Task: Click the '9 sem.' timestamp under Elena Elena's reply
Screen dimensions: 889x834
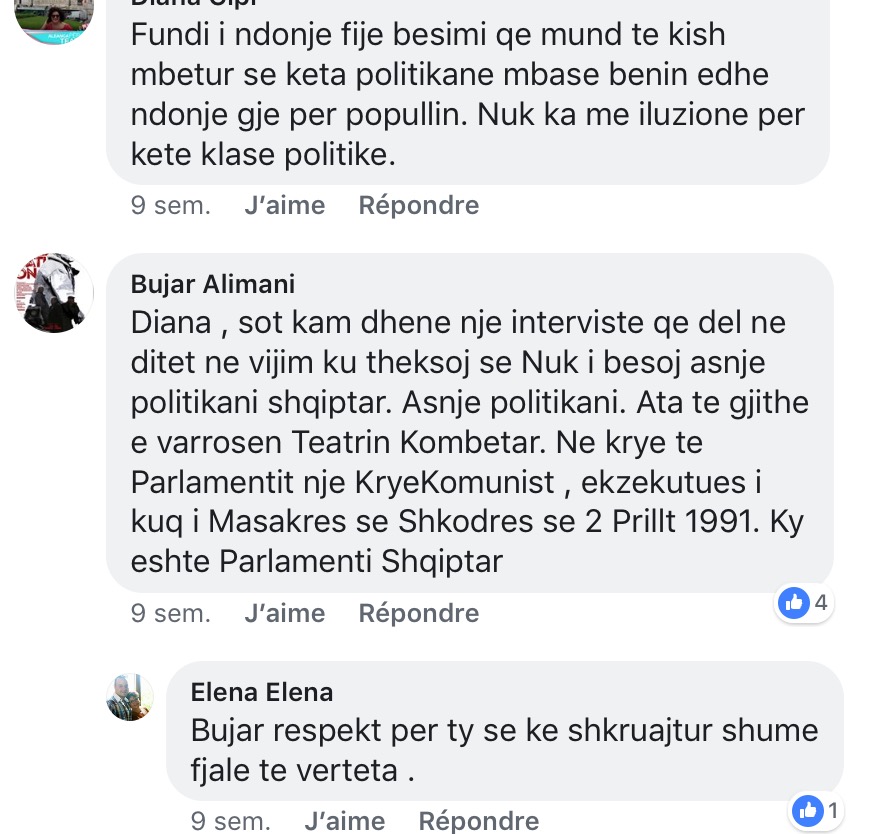Action: [x=231, y=821]
